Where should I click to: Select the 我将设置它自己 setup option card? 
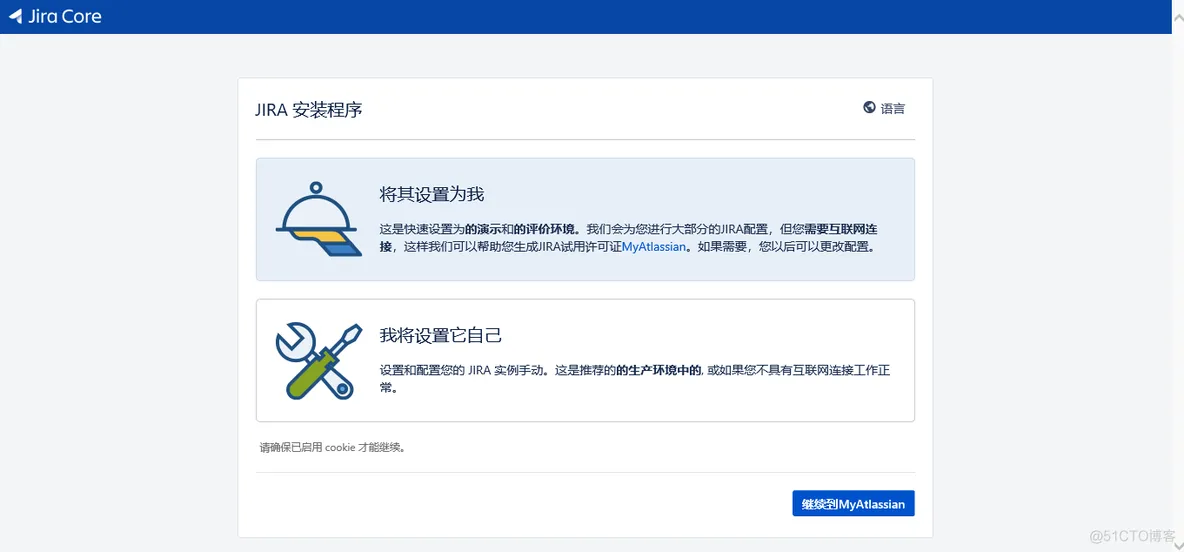(585, 360)
